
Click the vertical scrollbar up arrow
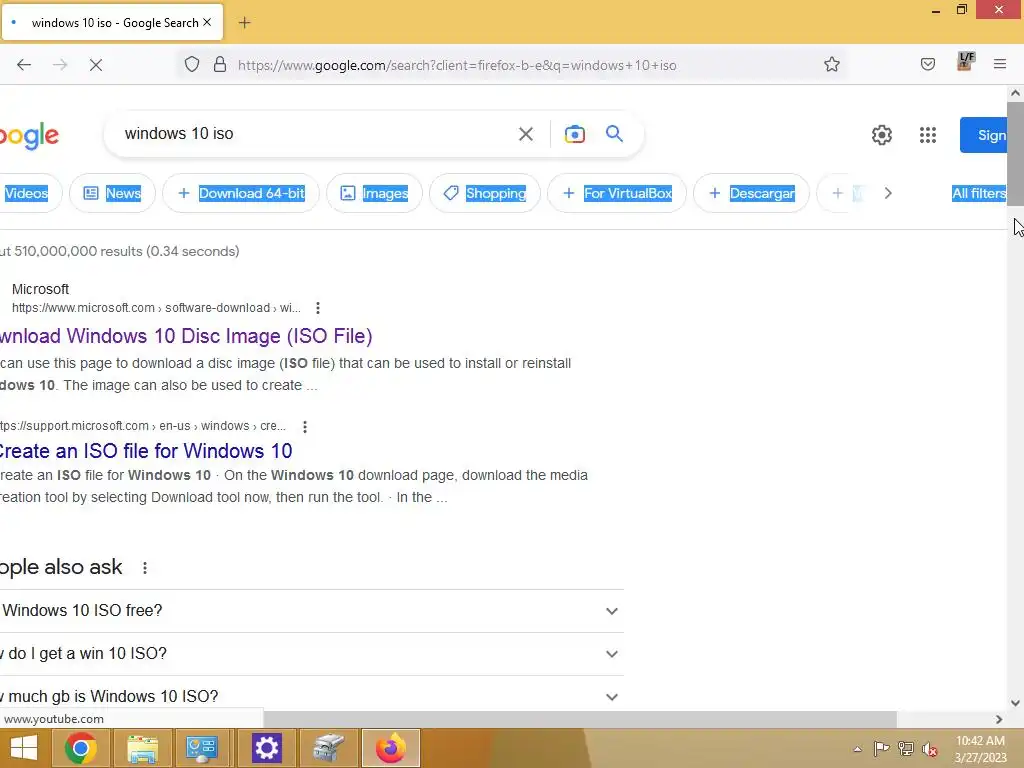(x=1015, y=93)
